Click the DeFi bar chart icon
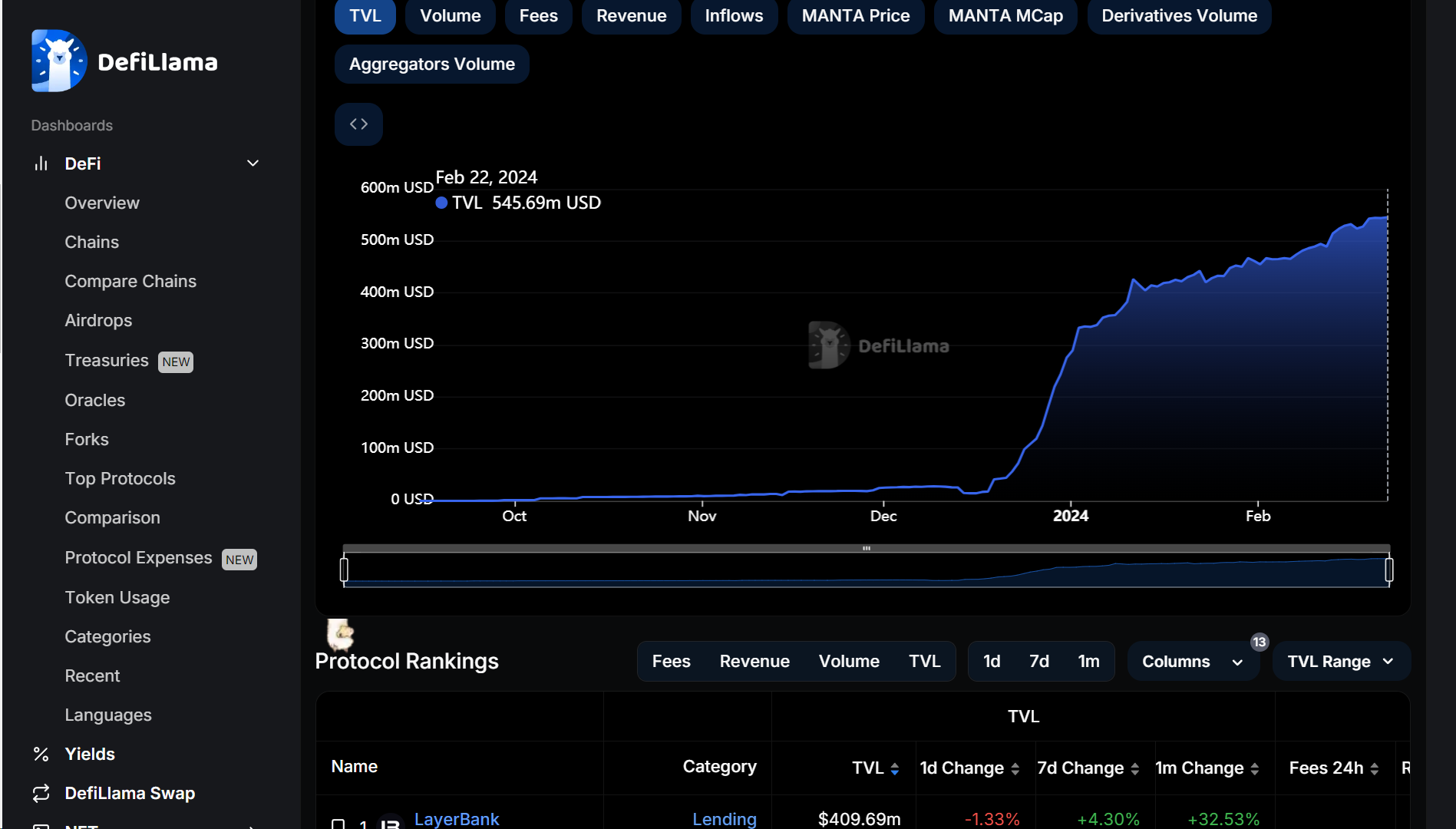The image size is (1456, 829). click(x=41, y=163)
